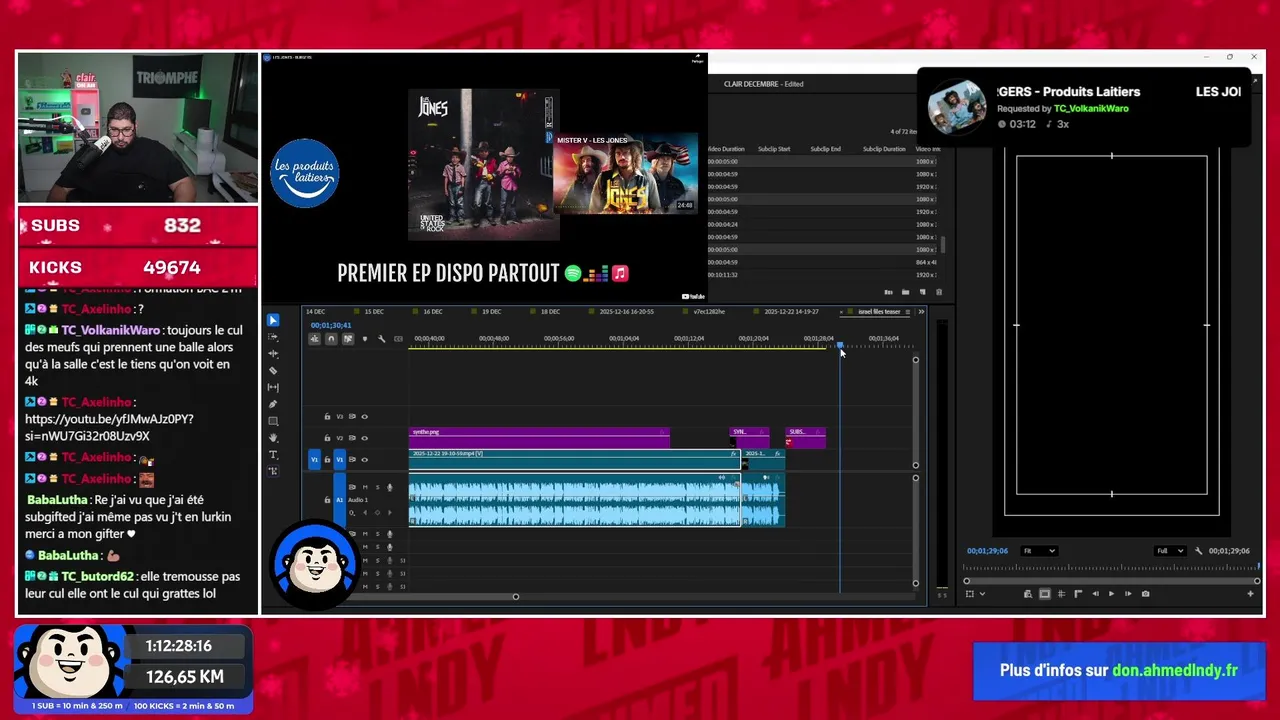Select the Slip tool

pos(273,388)
